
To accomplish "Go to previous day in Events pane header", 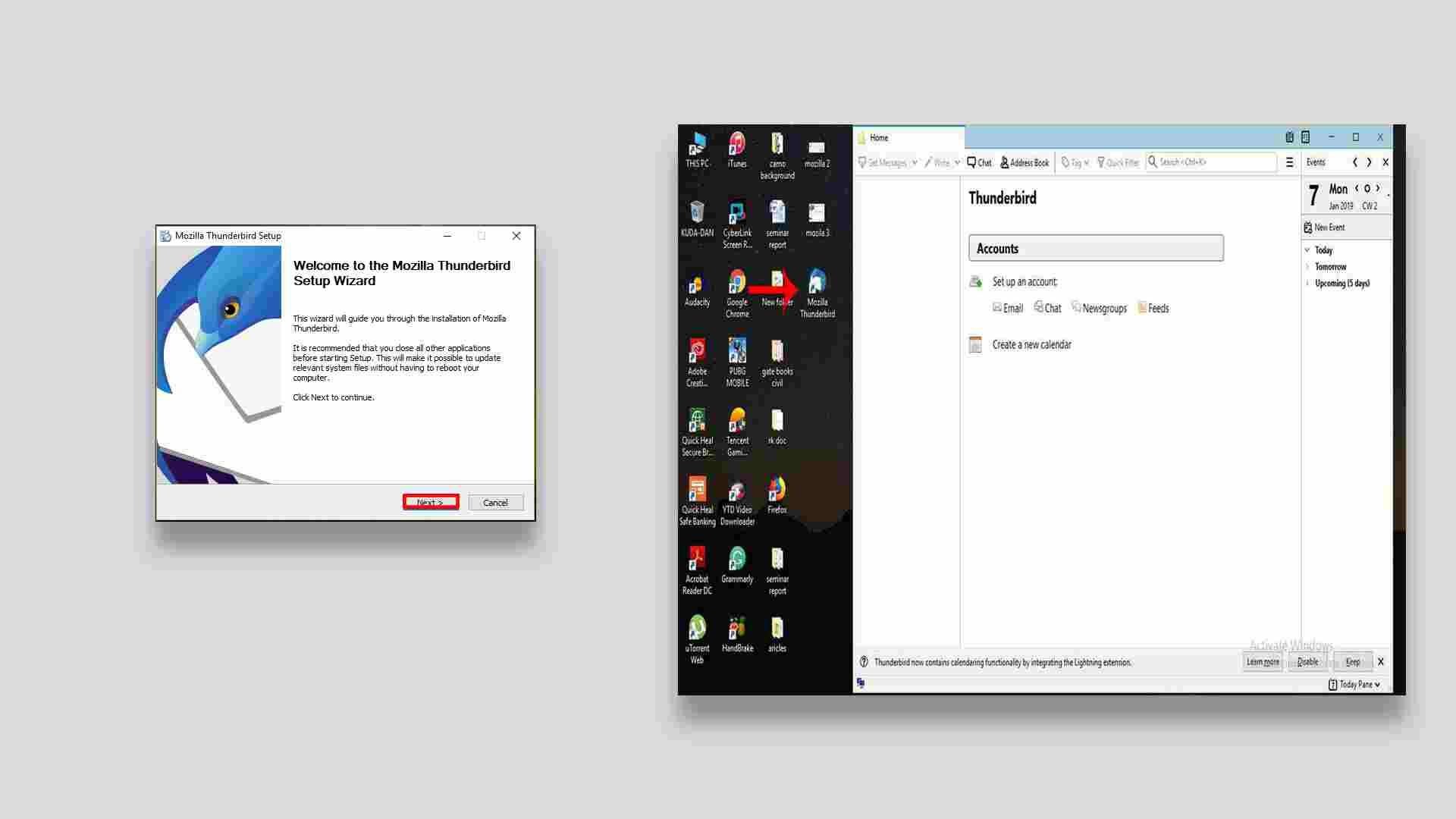I will coord(1355,162).
